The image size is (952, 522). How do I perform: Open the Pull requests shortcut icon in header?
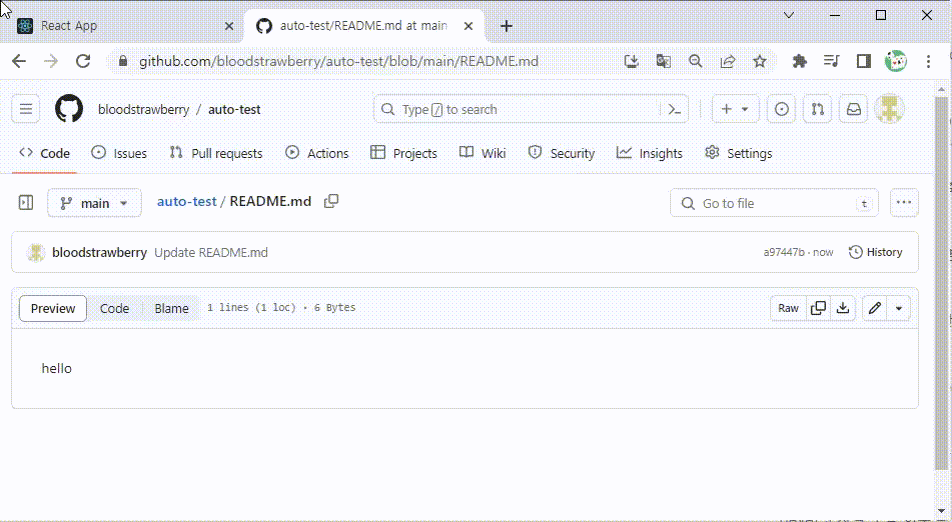pyautogui.click(x=818, y=109)
